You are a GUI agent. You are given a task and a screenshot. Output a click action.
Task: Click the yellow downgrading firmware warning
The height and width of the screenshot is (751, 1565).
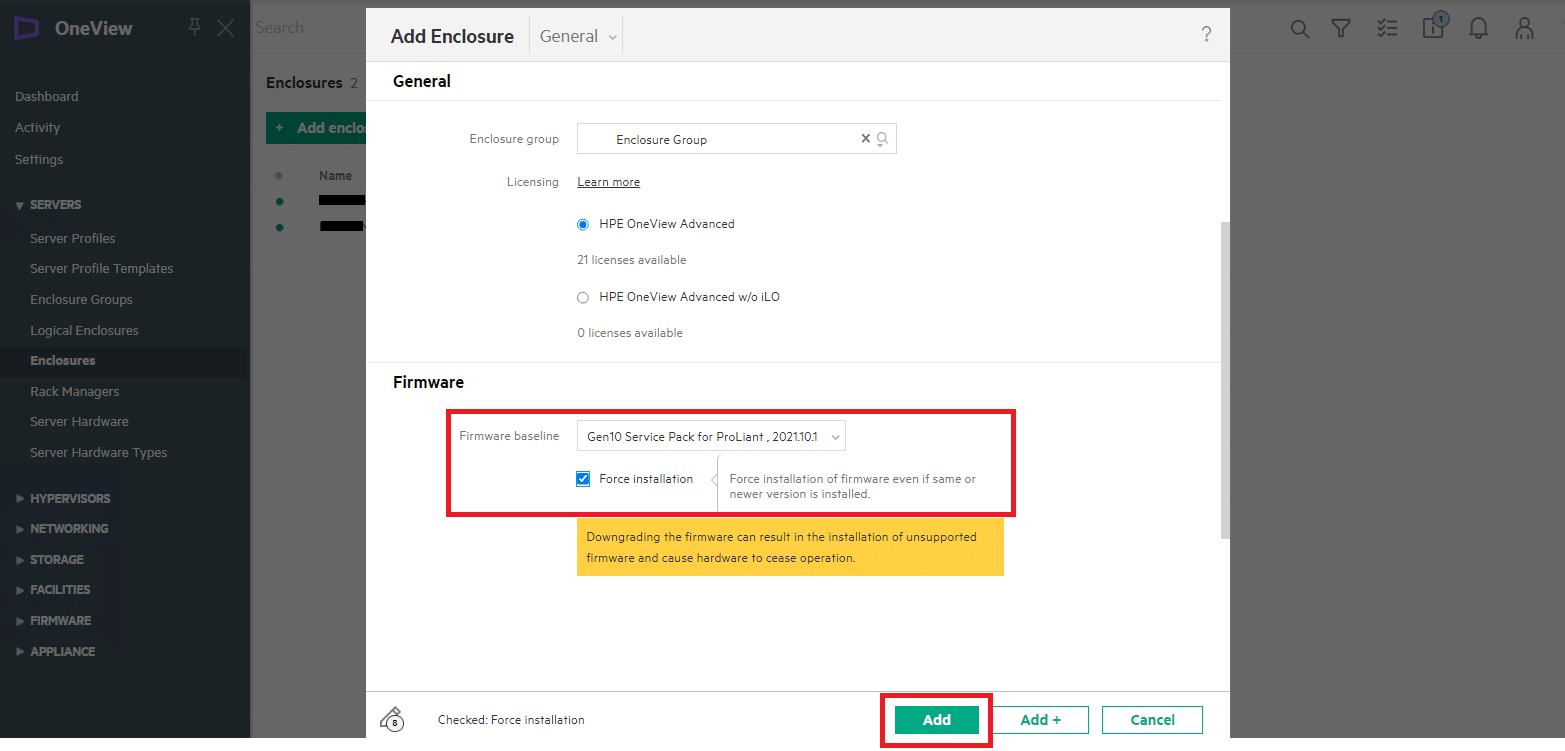pos(790,547)
